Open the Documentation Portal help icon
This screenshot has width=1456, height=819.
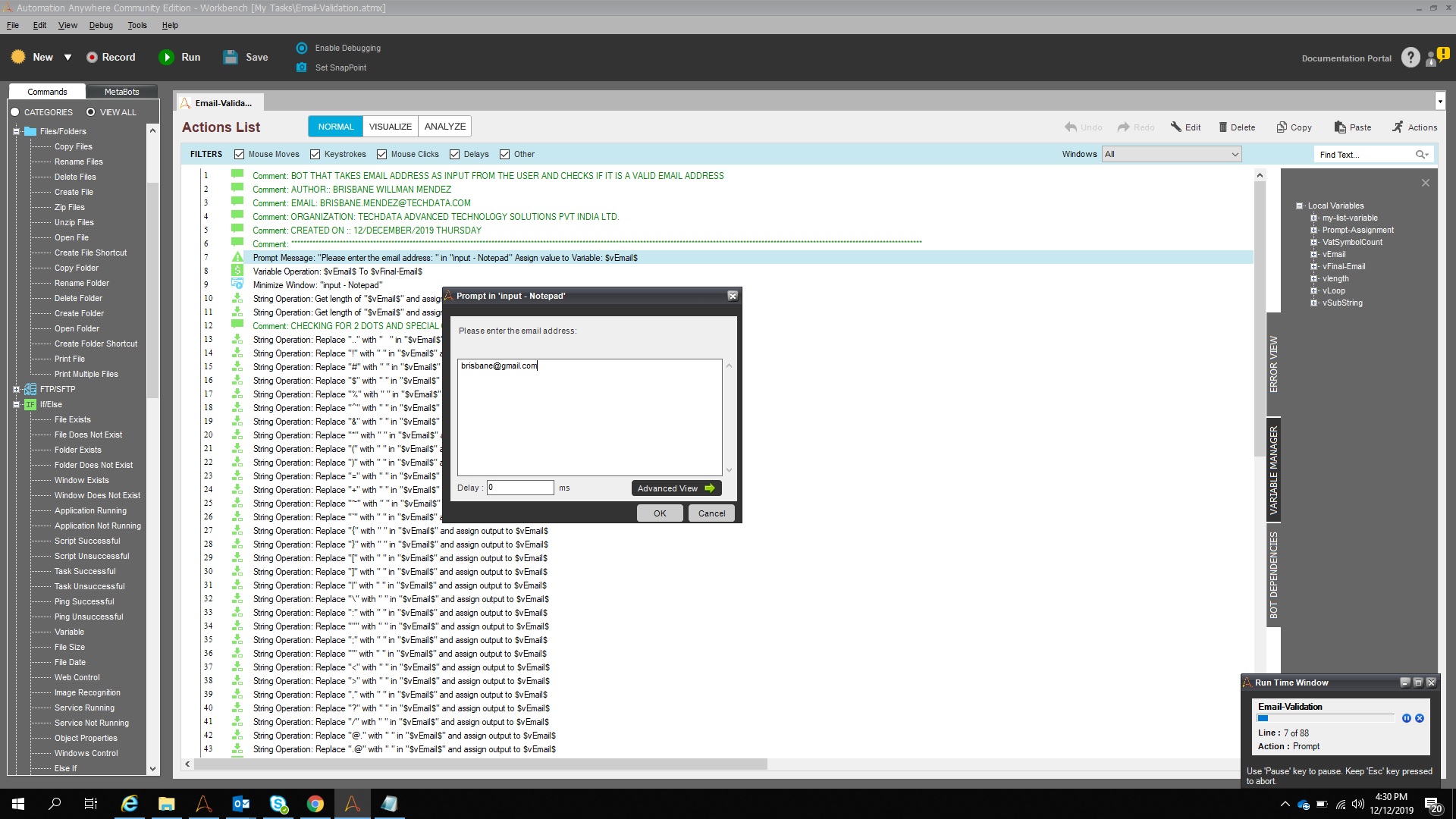click(x=1410, y=58)
